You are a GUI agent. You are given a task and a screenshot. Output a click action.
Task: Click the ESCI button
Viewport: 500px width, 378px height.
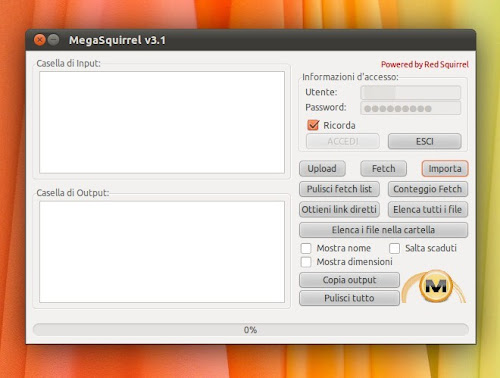(x=425, y=141)
